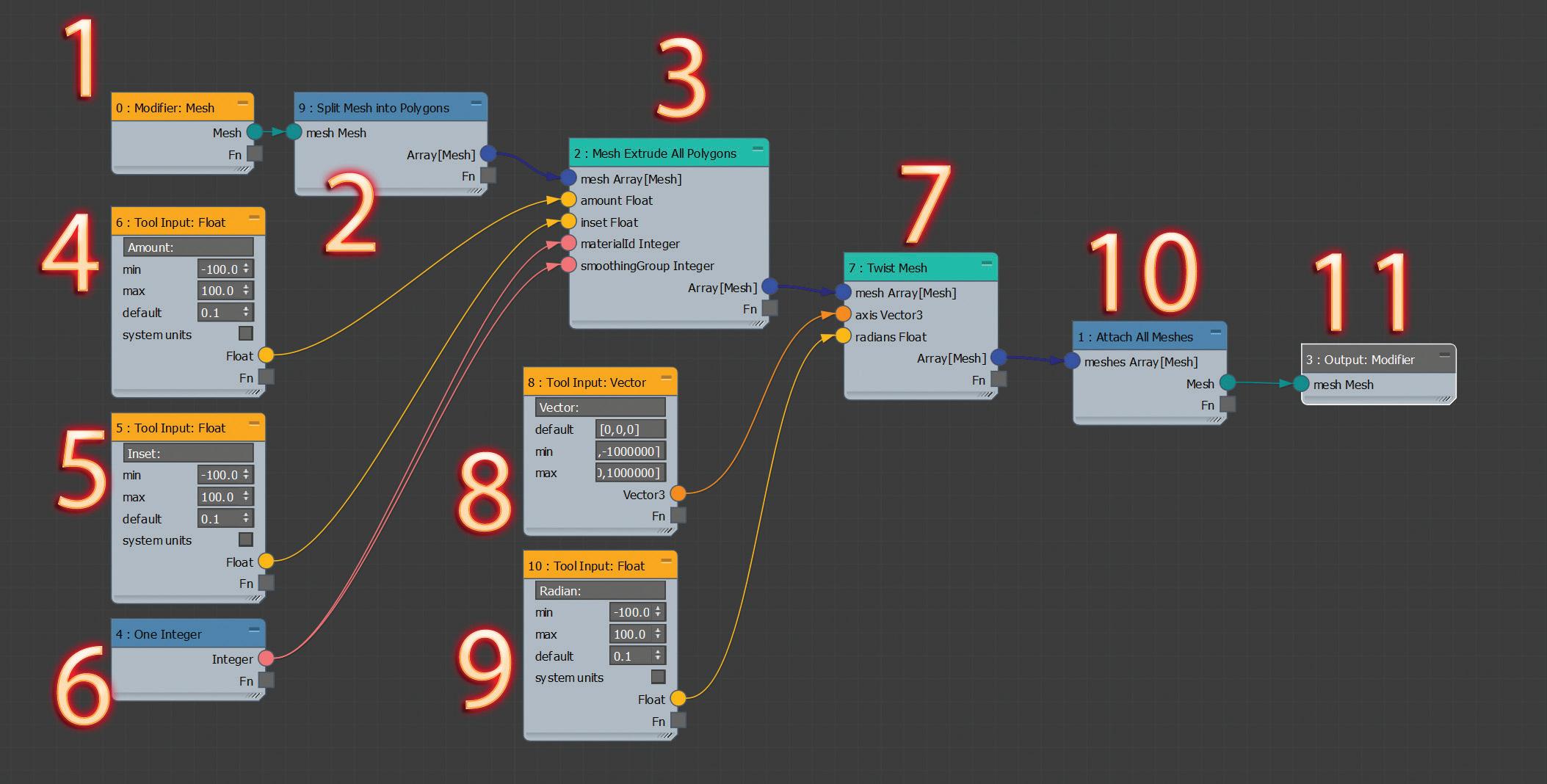Click the max spinner in Radian node

[x=637, y=634]
